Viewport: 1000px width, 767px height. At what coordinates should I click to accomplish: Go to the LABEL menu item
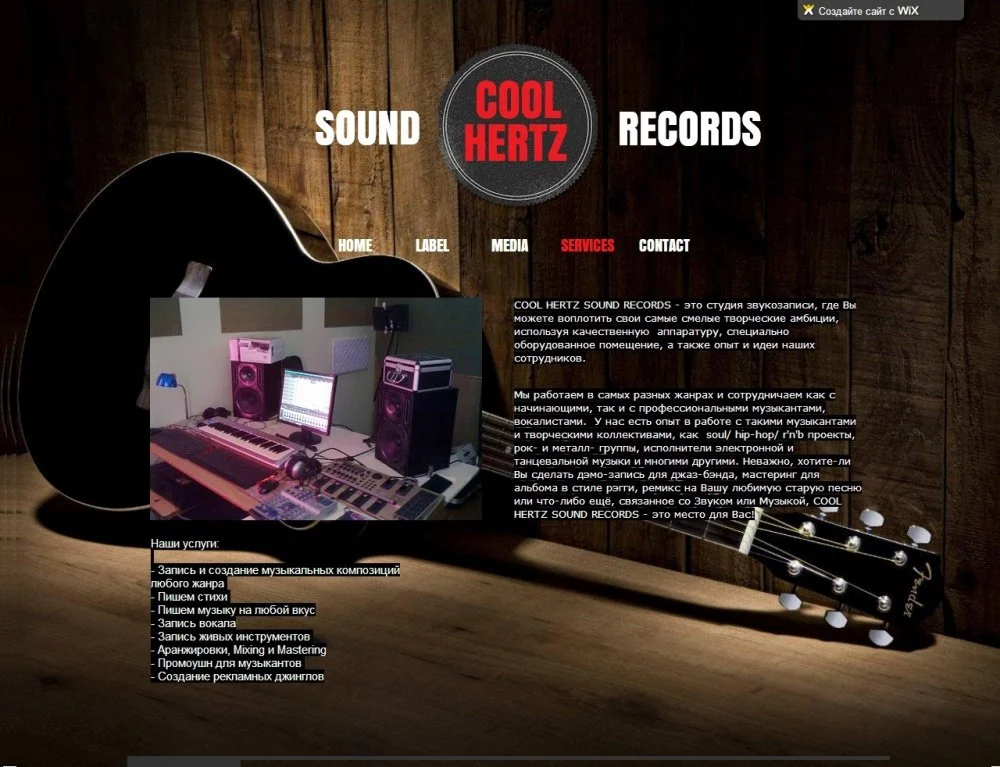pyautogui.click(x=432, y=245)
